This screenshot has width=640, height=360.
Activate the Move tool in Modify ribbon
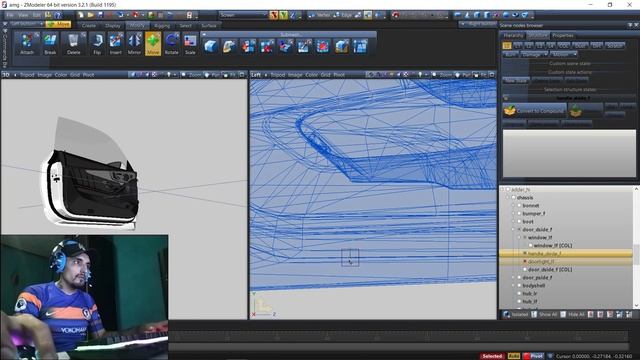click(153, 44)
